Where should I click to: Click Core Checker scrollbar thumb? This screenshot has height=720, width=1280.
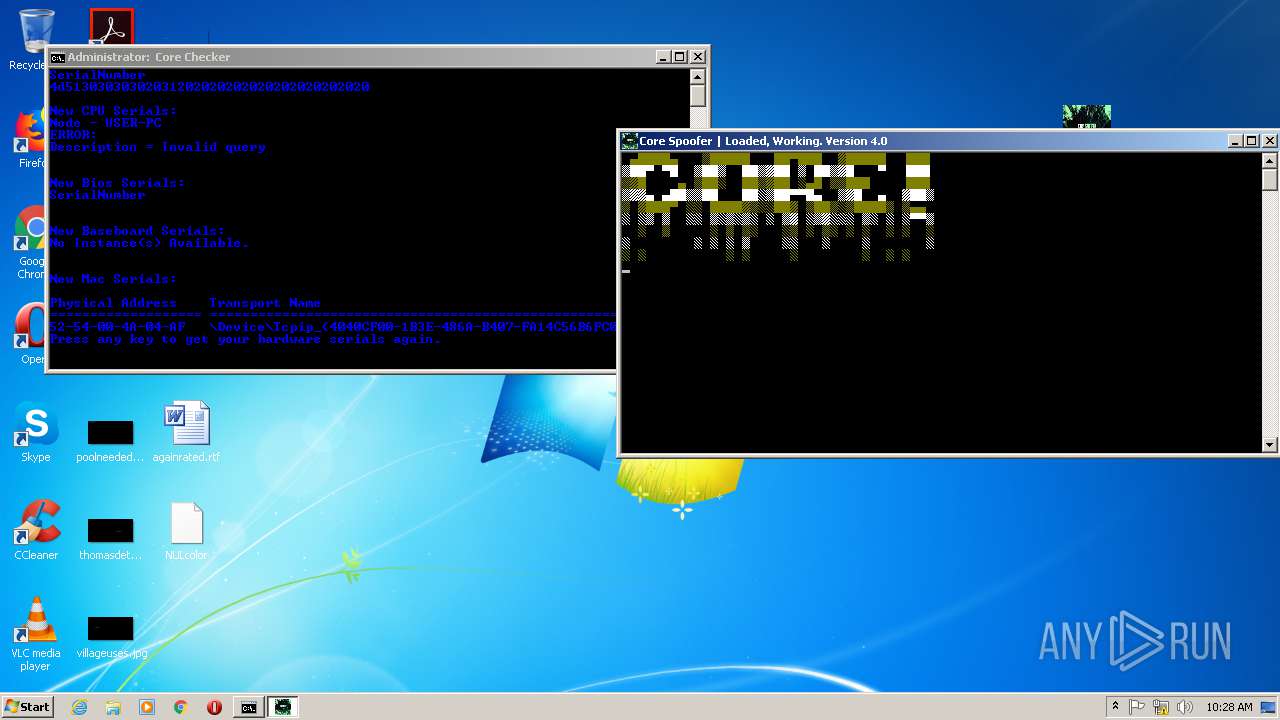(x=698, y=95)
